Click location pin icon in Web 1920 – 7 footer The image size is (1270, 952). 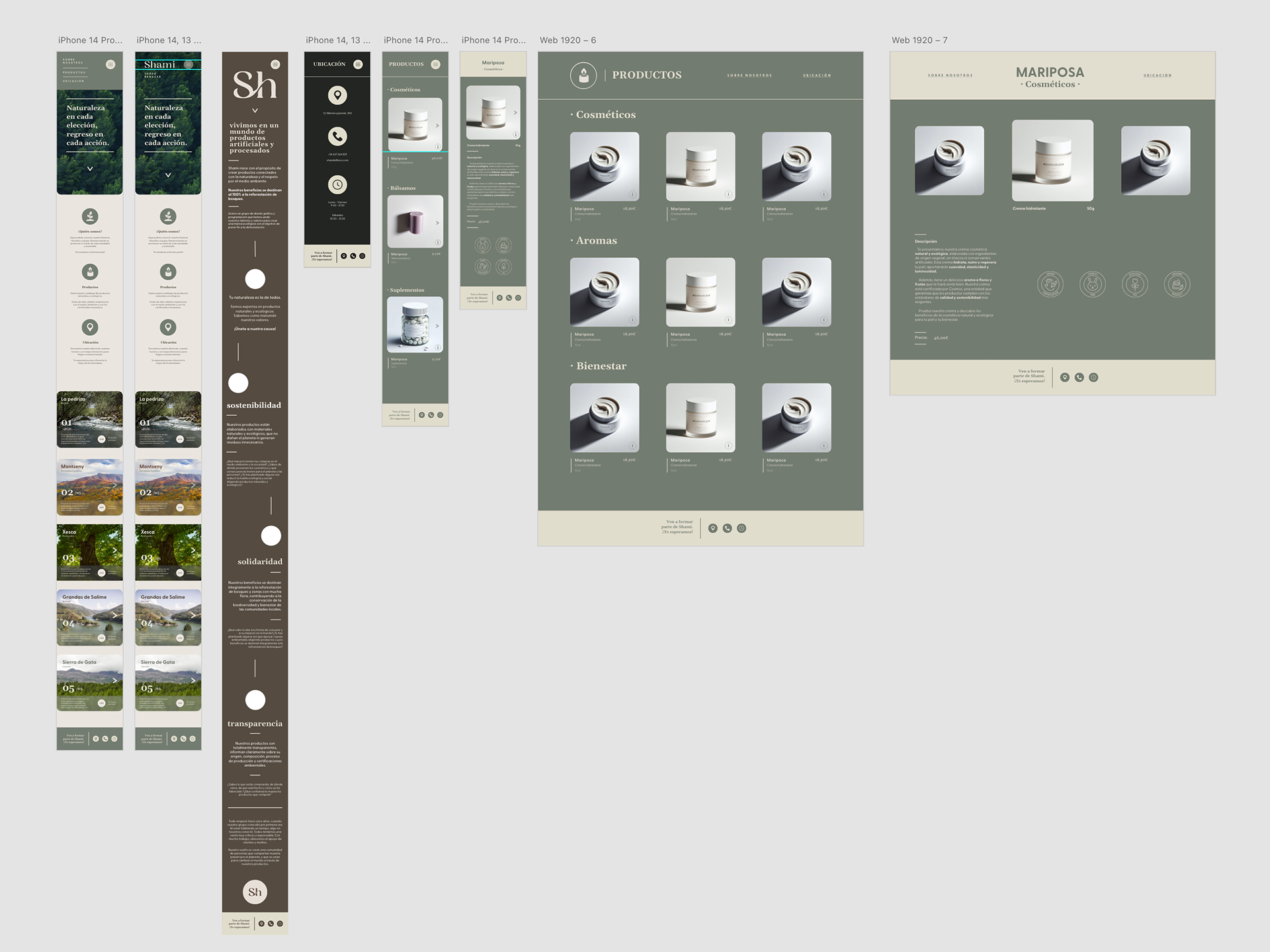pyautogui.click(x=1064, y=377)
